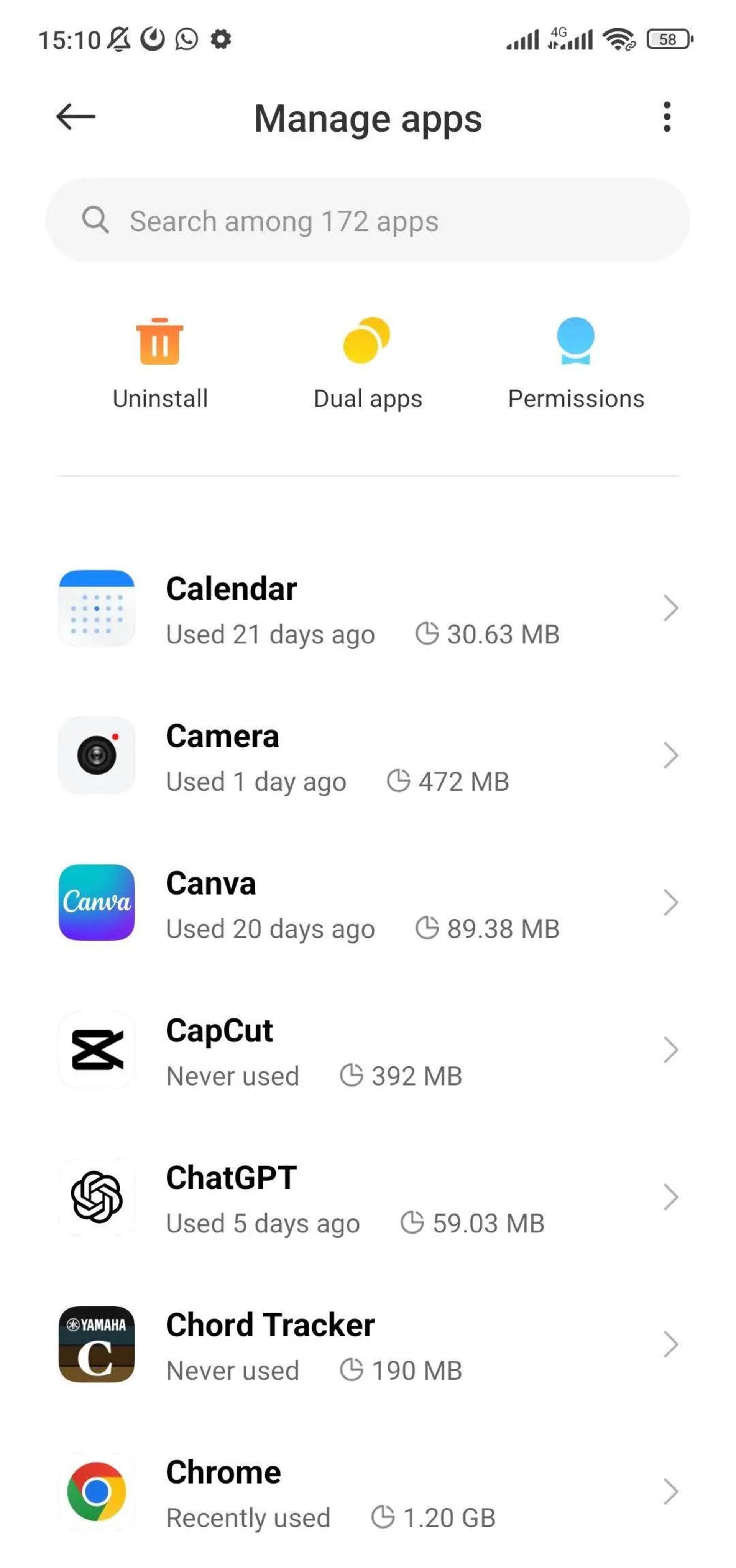Image resolution: width=736 pixels, height=1568 pixels.
Task: Tap the orange Uninstall trash icon
Action: tap(159, 342)
